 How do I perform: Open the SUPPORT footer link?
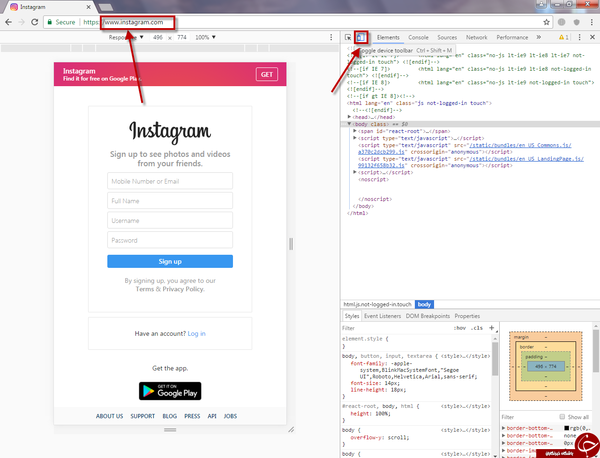[x=143, y=416]
